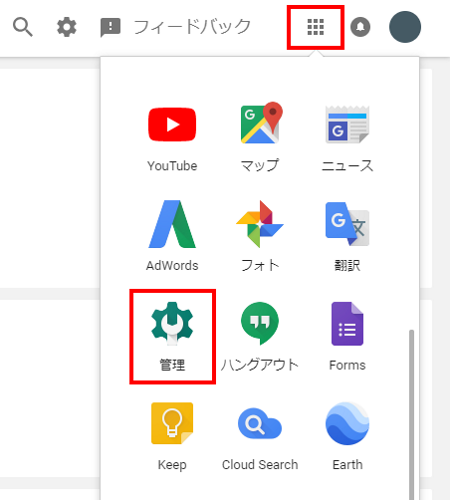Click the AdWords text label
The height and width of the screenshot is (500, 450).
pyautogui.click(x=172, y=265)
